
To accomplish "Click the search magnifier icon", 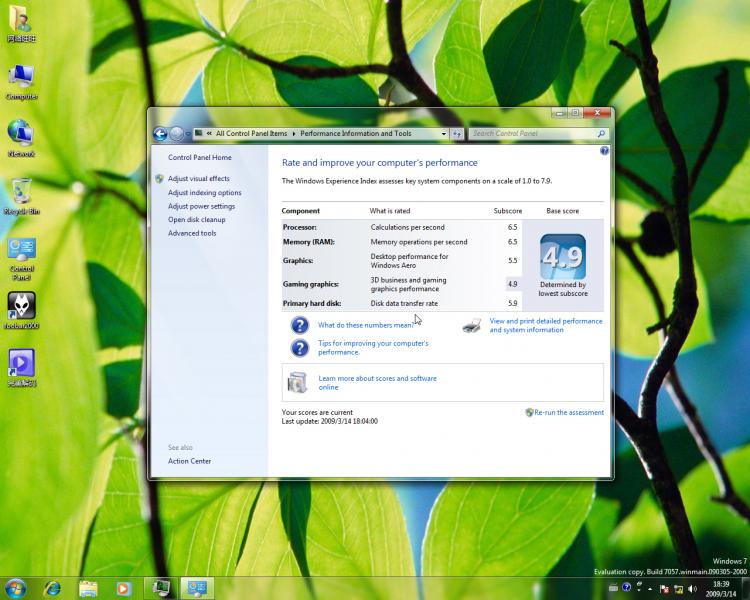I will [601, 133].
